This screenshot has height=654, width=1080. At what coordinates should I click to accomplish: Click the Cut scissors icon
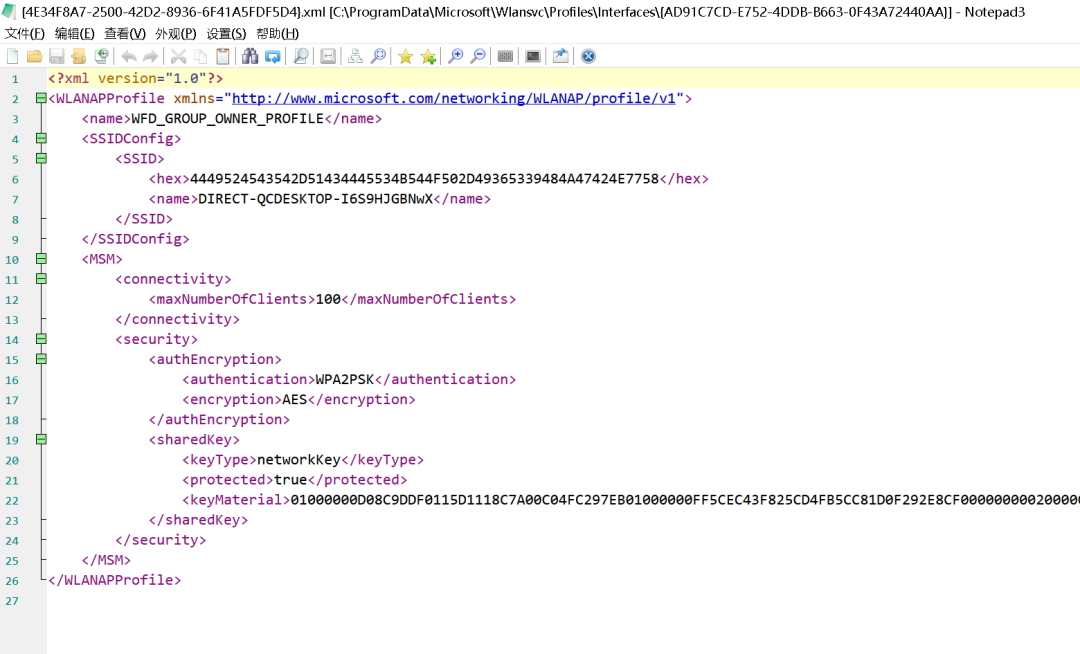178,56
